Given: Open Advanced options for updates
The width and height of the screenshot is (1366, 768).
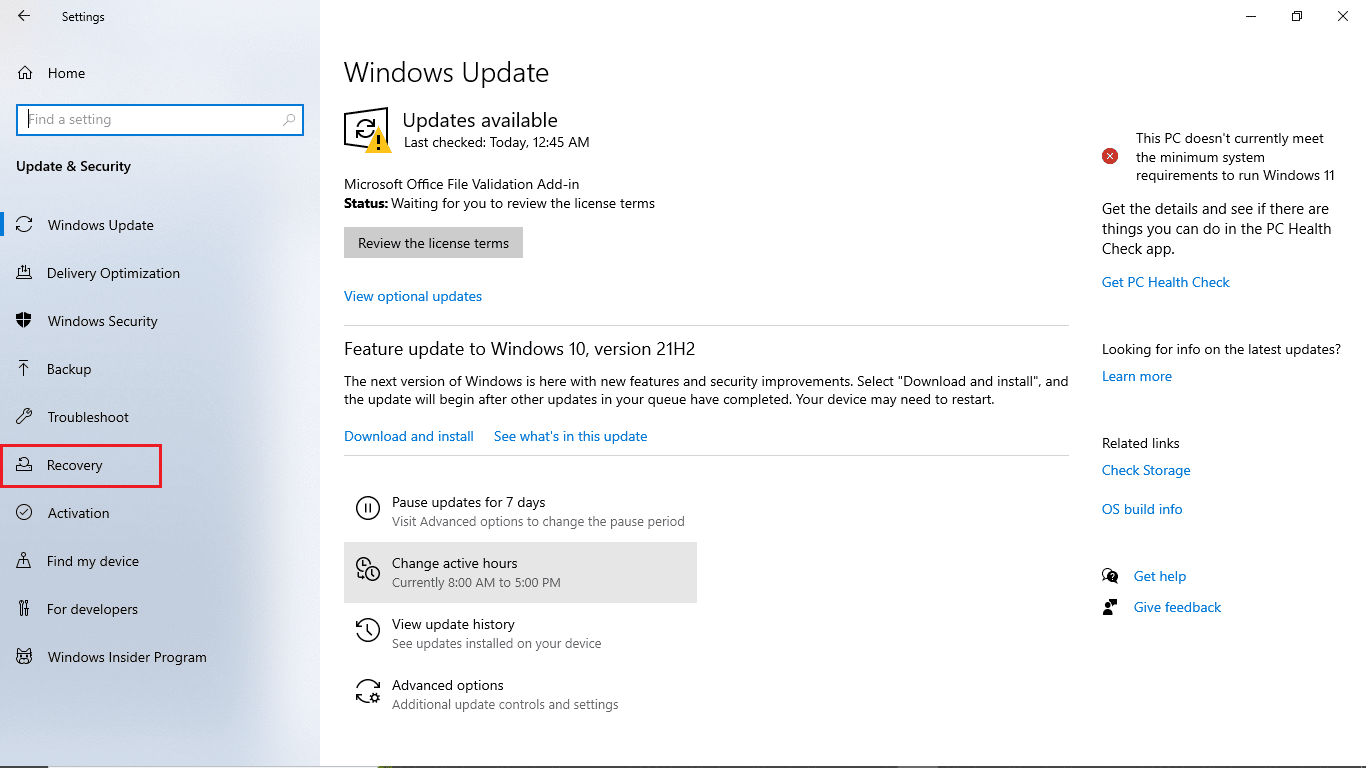Looking at the screenshot, I should pos(520,694).
